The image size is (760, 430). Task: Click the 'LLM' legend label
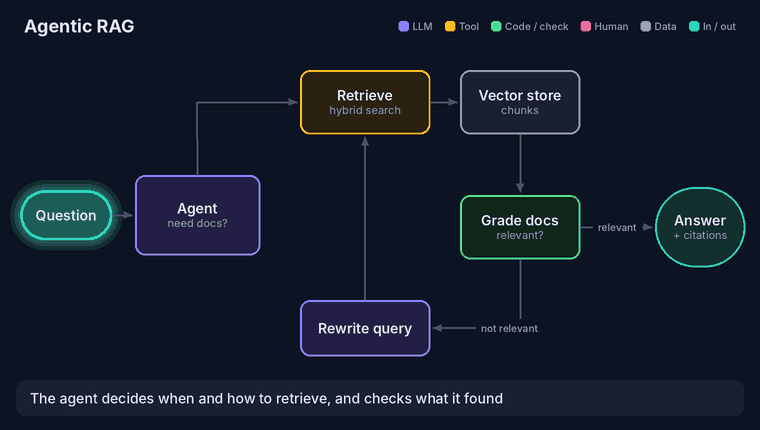(422, 26)
